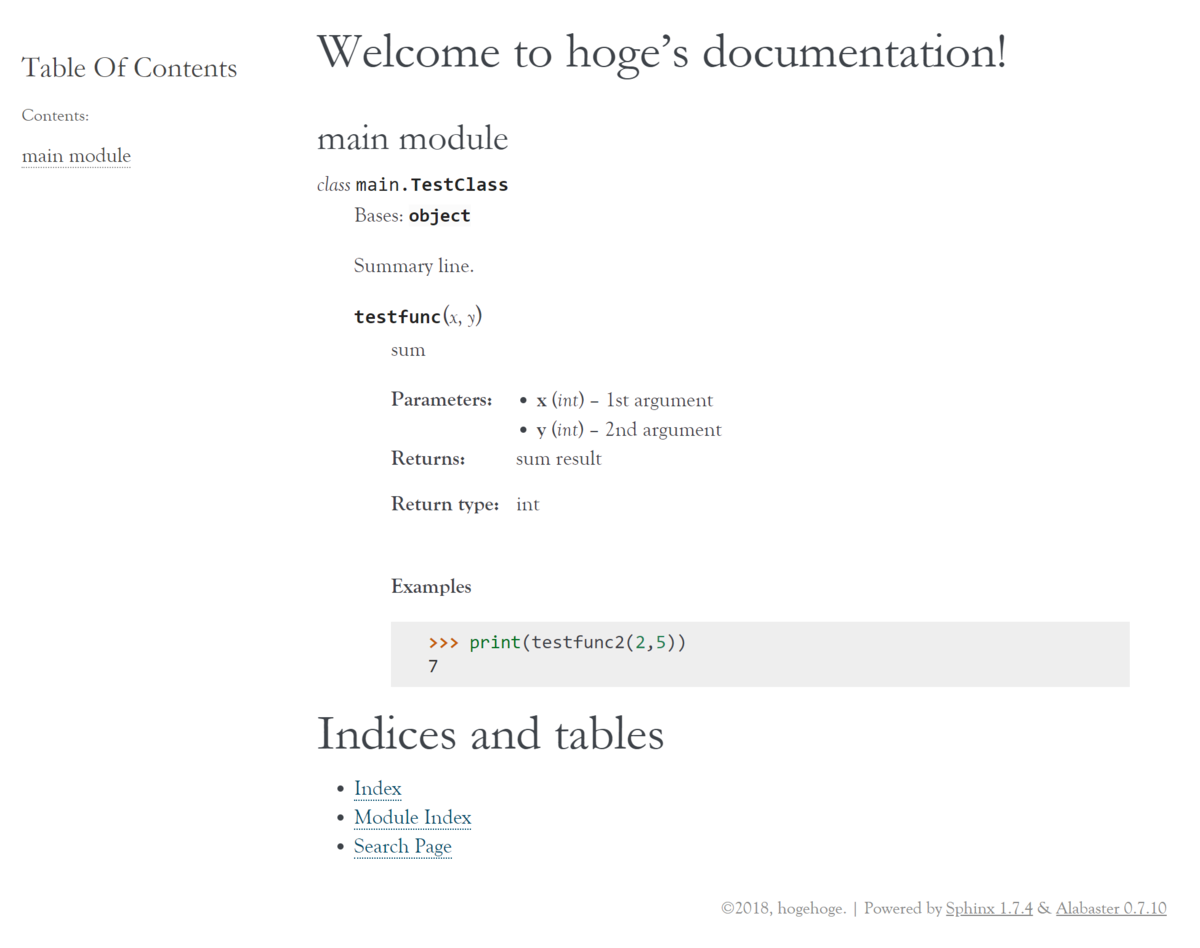Click the Examples section label
This screenshot has height=948, width=1200.
[x=431, y=587]
